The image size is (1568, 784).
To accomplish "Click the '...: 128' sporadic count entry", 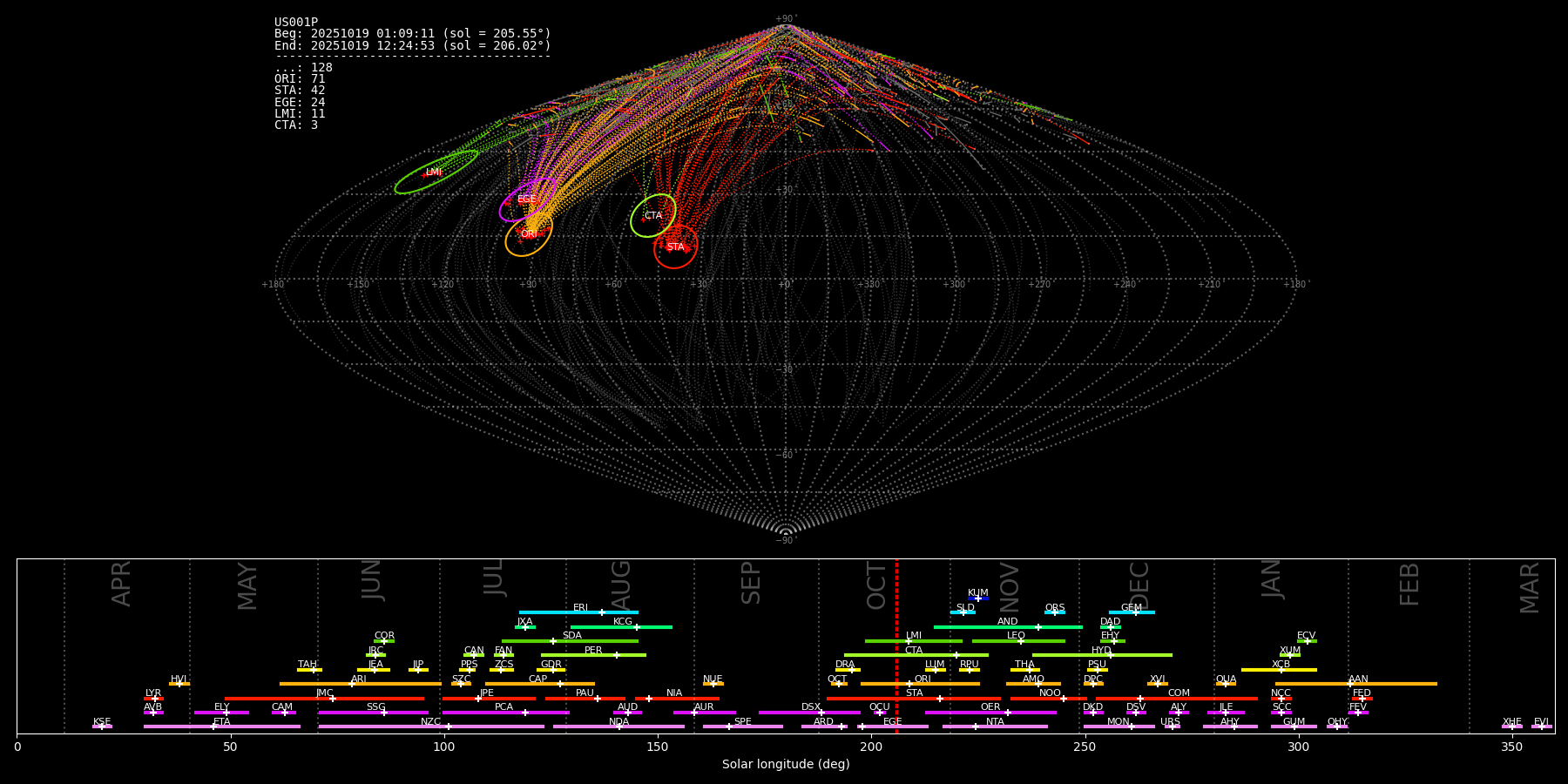I will (303, 68).
